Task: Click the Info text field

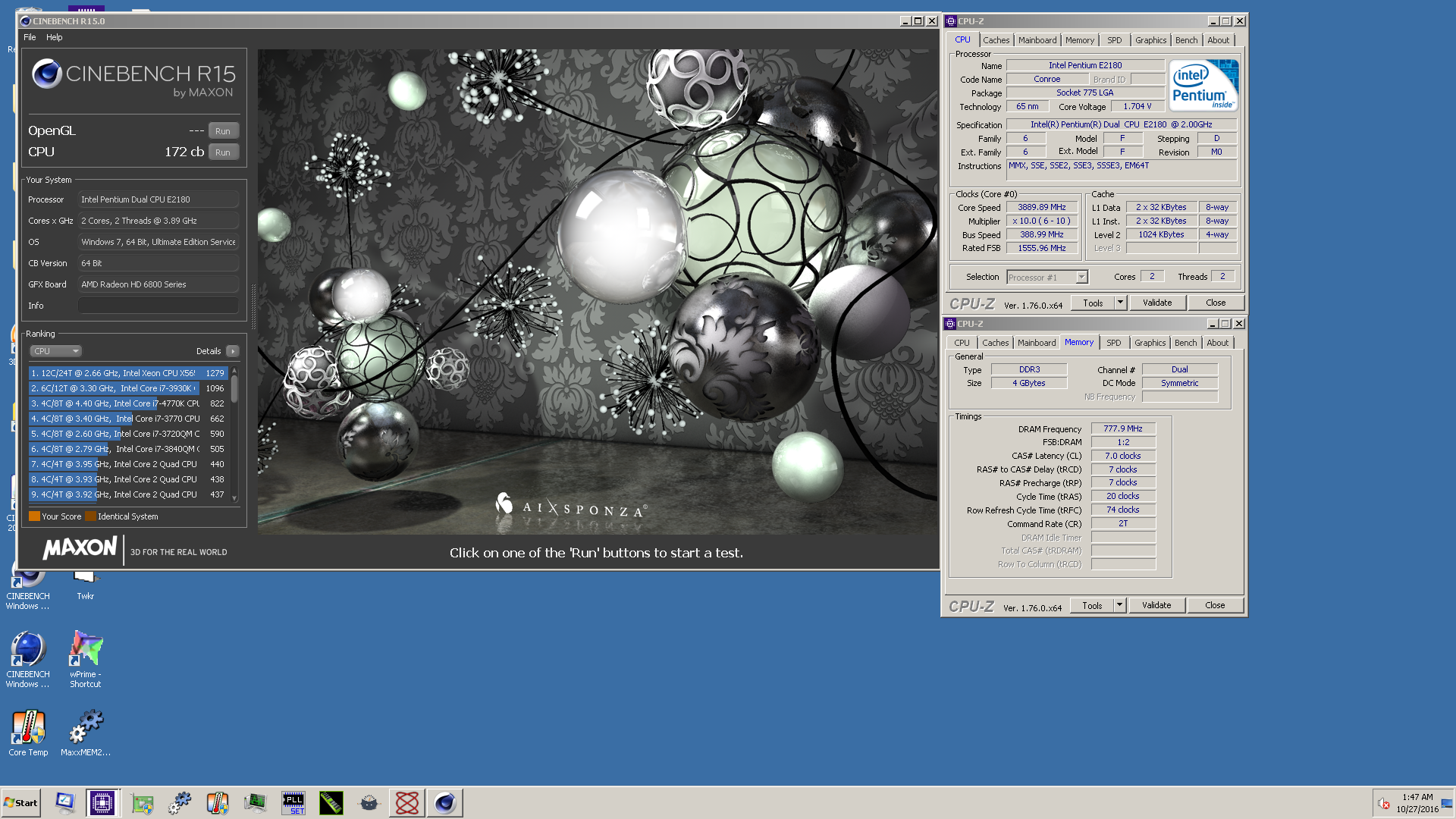Action: click(158, 306)
